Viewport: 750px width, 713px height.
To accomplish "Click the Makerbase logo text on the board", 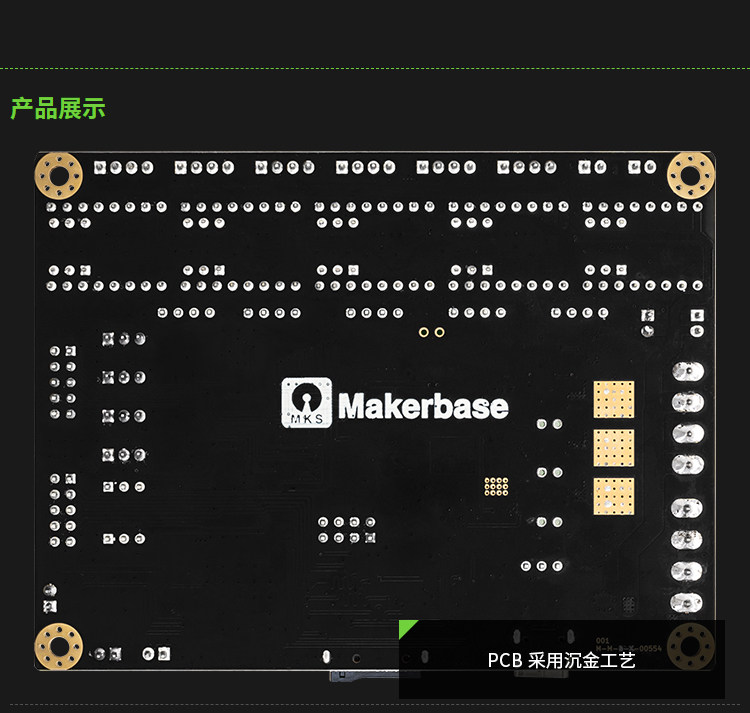I will (x=423, y=406).
